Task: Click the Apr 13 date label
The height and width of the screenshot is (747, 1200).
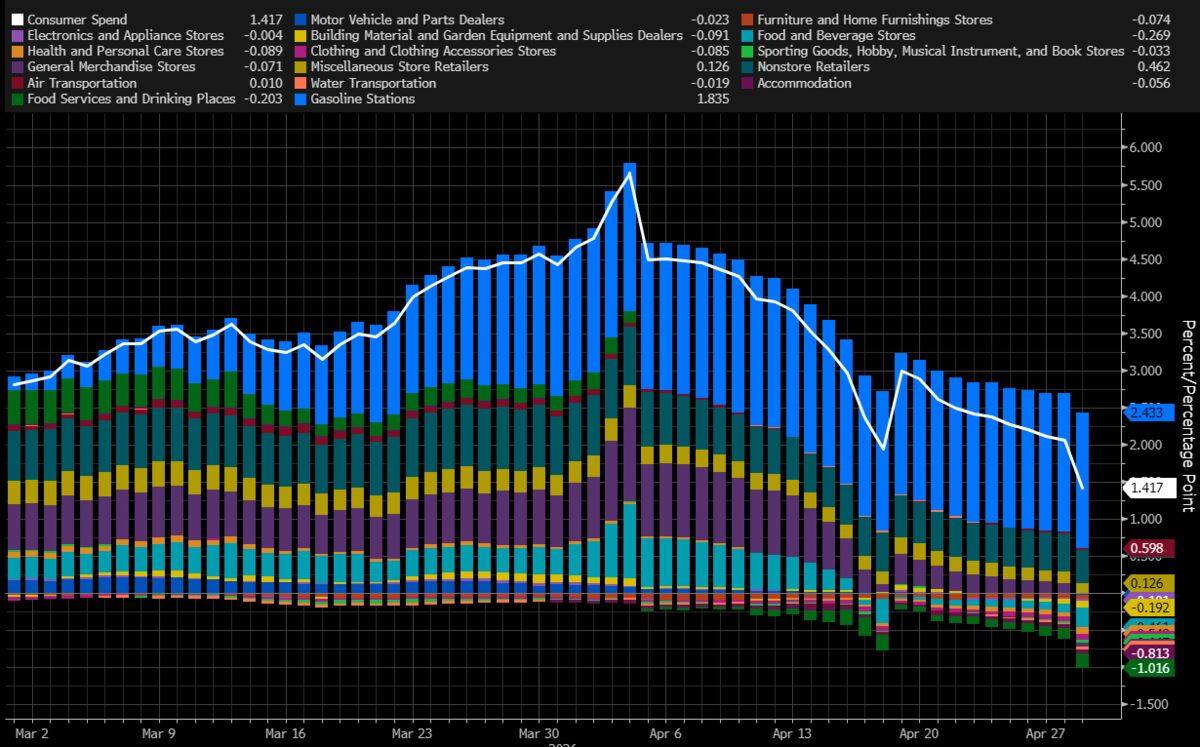Action: pyautogui.click(x=791, y=732)
